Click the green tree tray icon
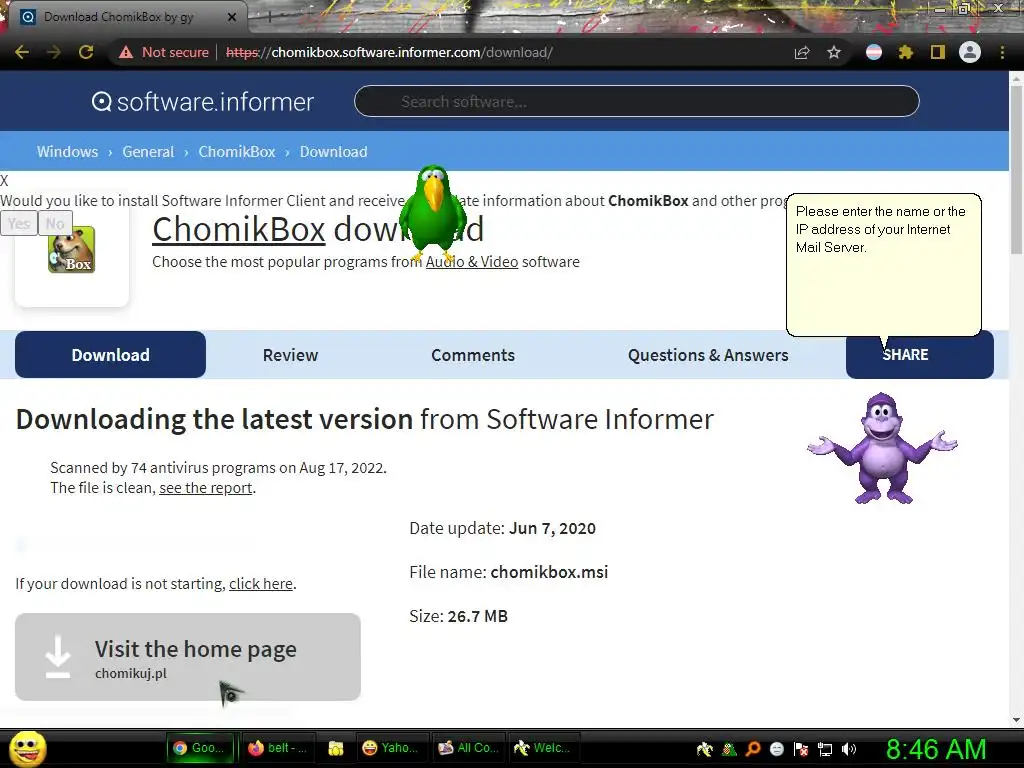The width and height of the screenshot is (1024, 768). 729,749
